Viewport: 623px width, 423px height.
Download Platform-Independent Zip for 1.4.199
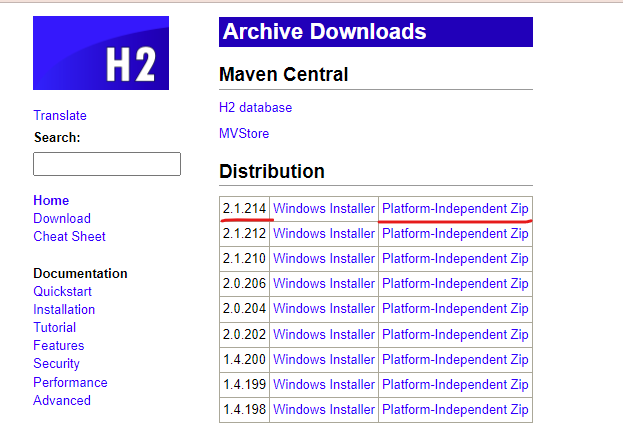pos(455,384)
